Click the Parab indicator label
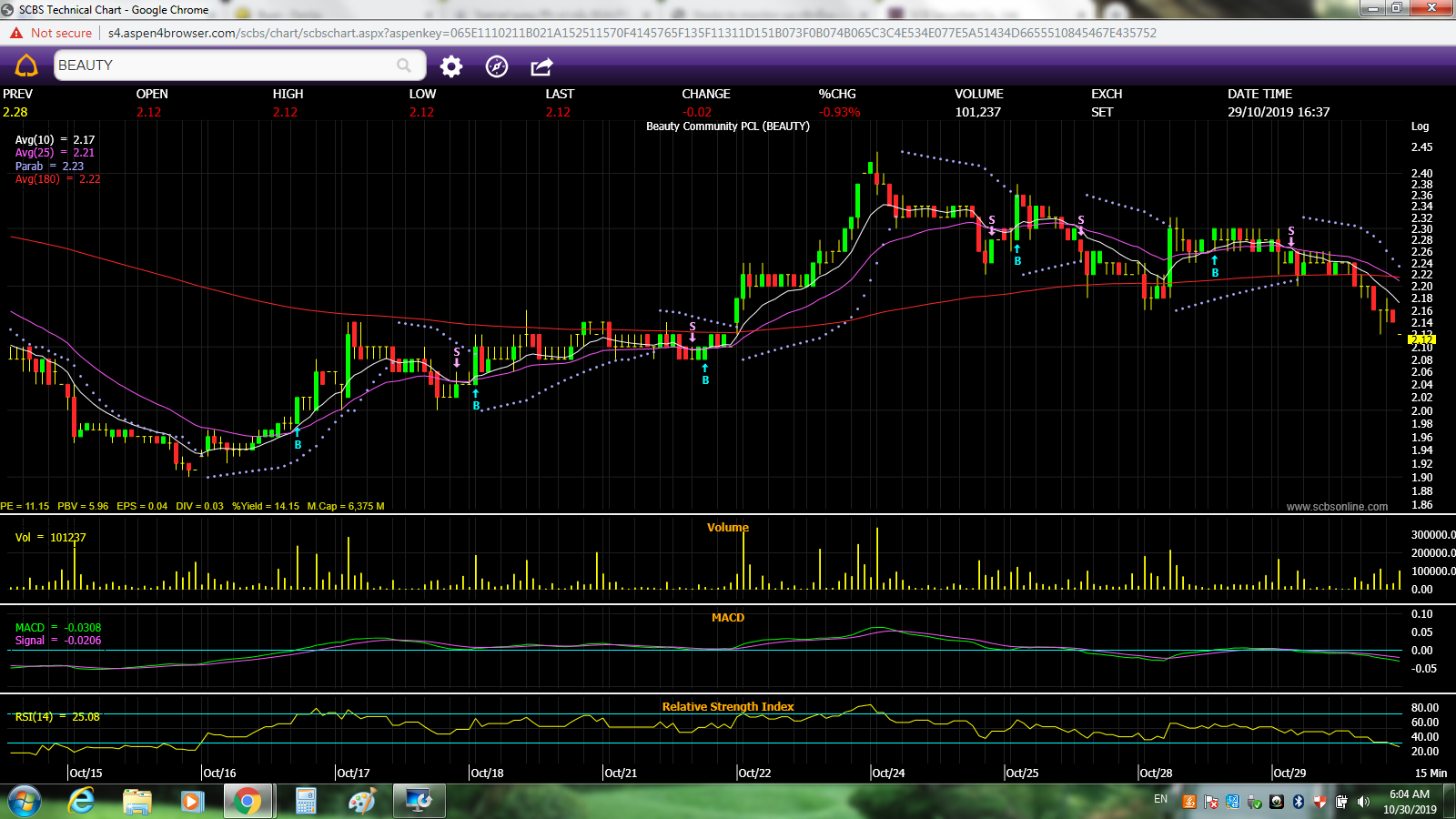This screenshot has width=1456, height=819. (29, 167)
